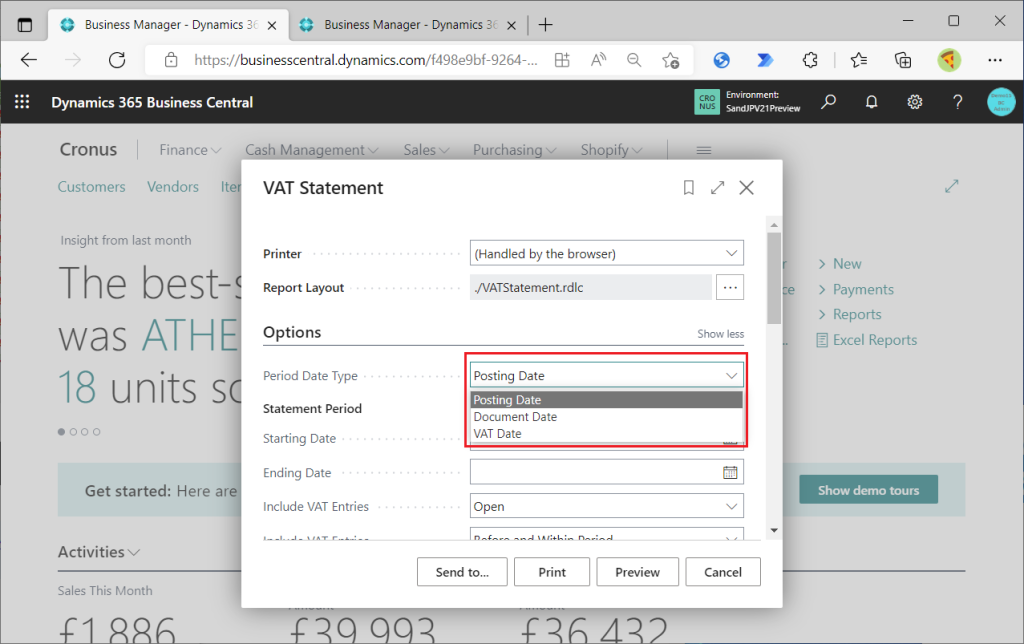Open Excel Reports link

(874, 340)
